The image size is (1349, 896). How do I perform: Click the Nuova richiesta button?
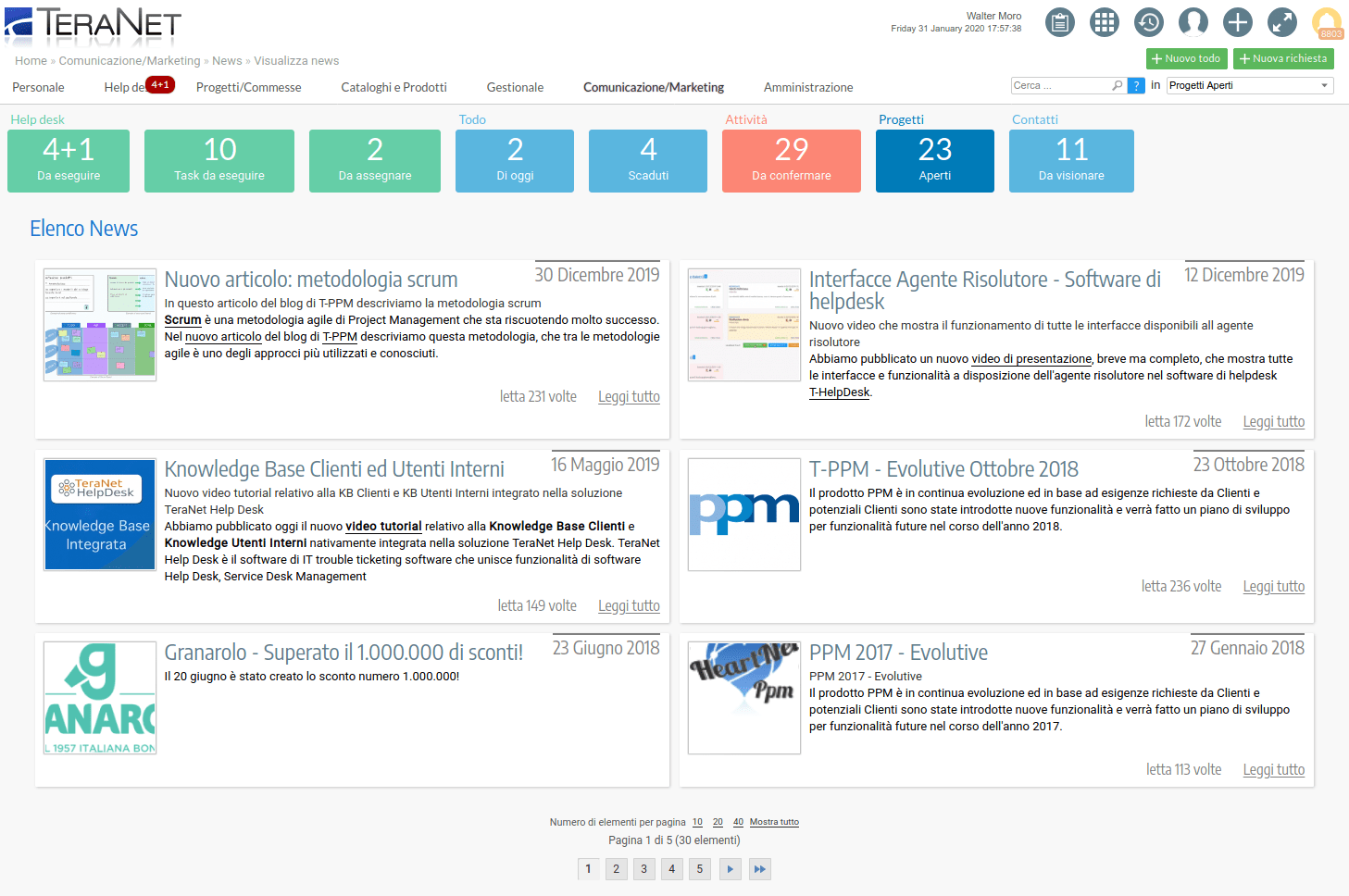(x=1283, y=58)
